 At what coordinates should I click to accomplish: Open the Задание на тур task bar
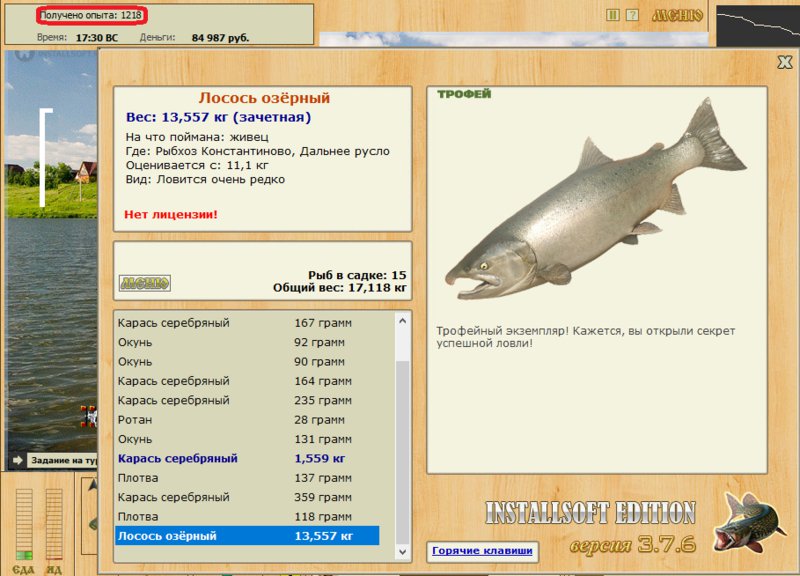coord(63,461)
